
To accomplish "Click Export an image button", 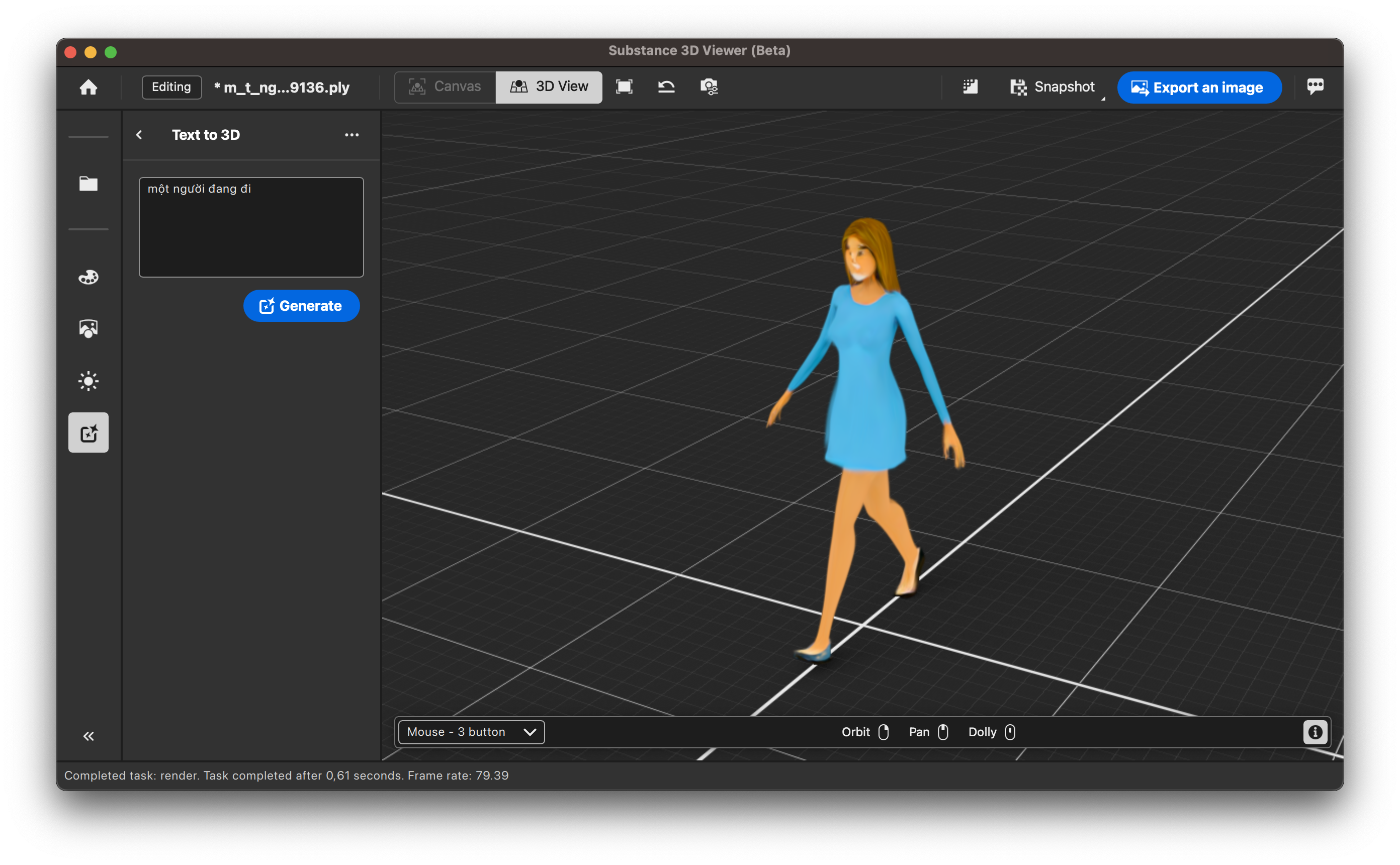I will (x=1196, y=88).
